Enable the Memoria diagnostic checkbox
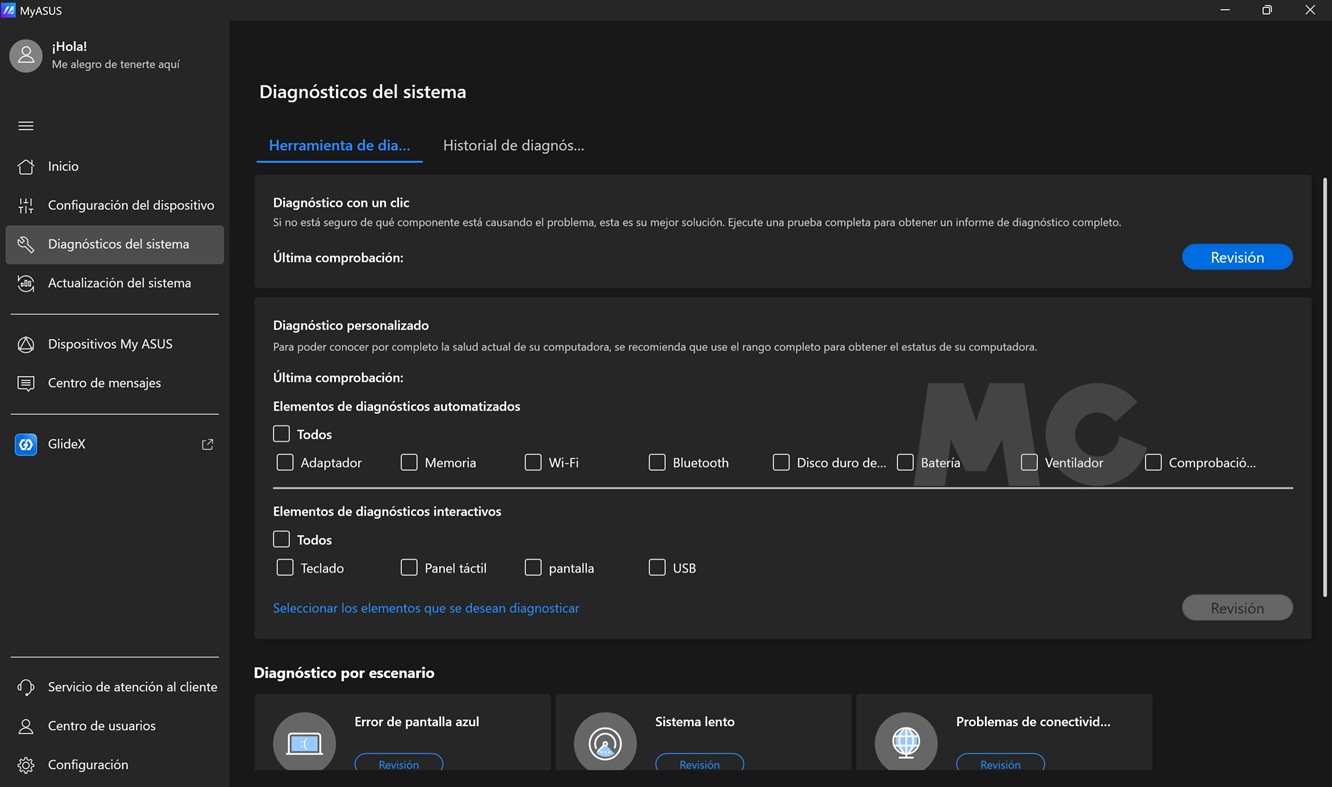 click(409, 462)
